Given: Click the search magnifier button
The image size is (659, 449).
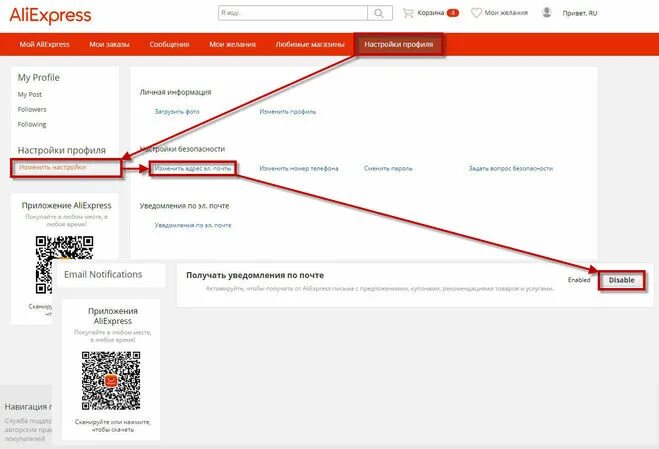Looking at the screenshot, I should coord(379,13).
